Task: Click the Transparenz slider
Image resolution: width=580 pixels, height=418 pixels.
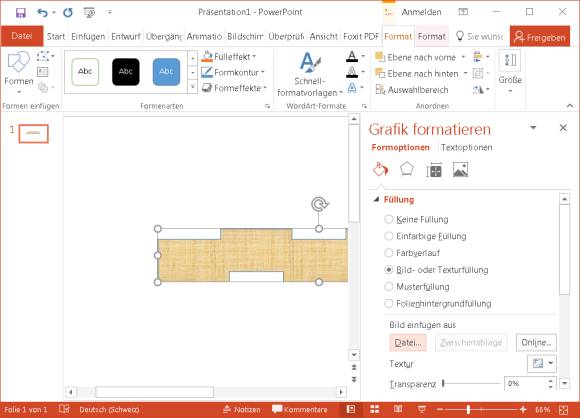Action: point(471,384)
